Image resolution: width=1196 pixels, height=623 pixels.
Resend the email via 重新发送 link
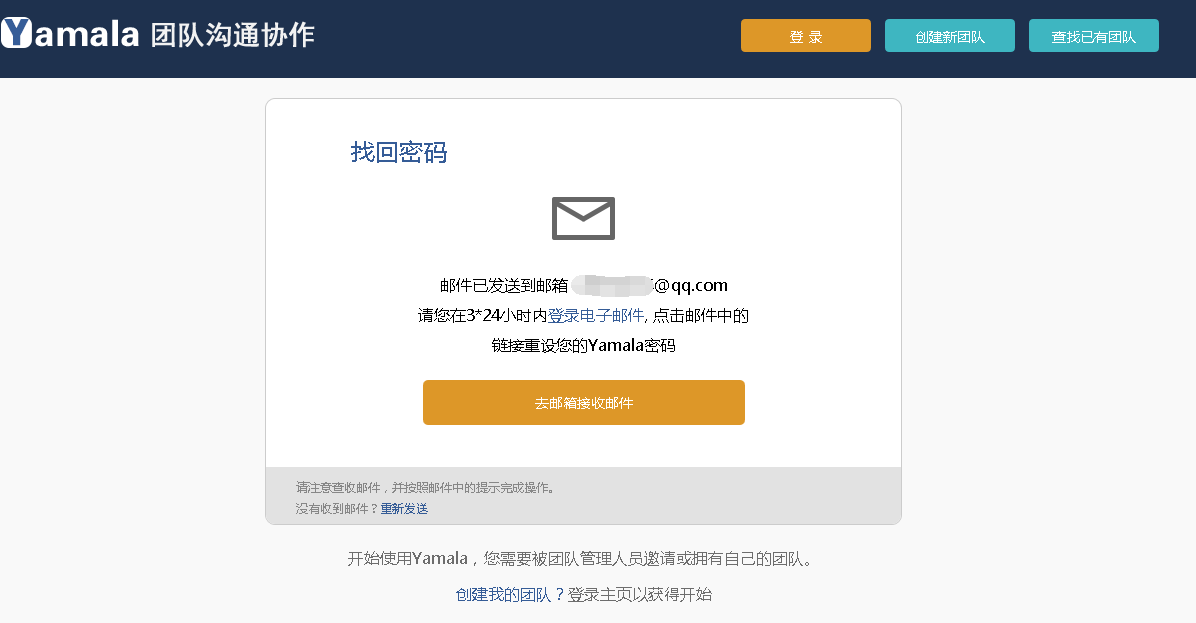(x=404, y=509)
